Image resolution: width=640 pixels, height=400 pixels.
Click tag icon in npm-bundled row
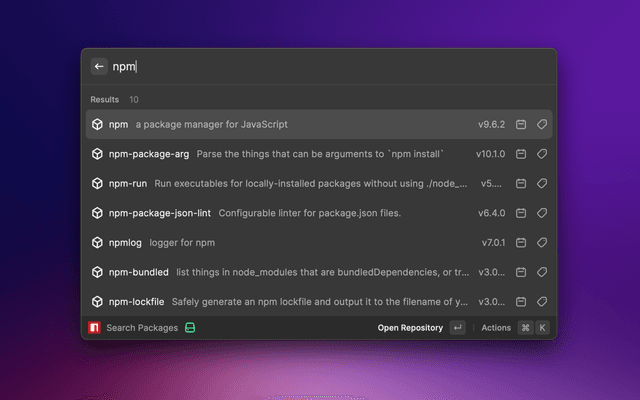tap(542, 272)
